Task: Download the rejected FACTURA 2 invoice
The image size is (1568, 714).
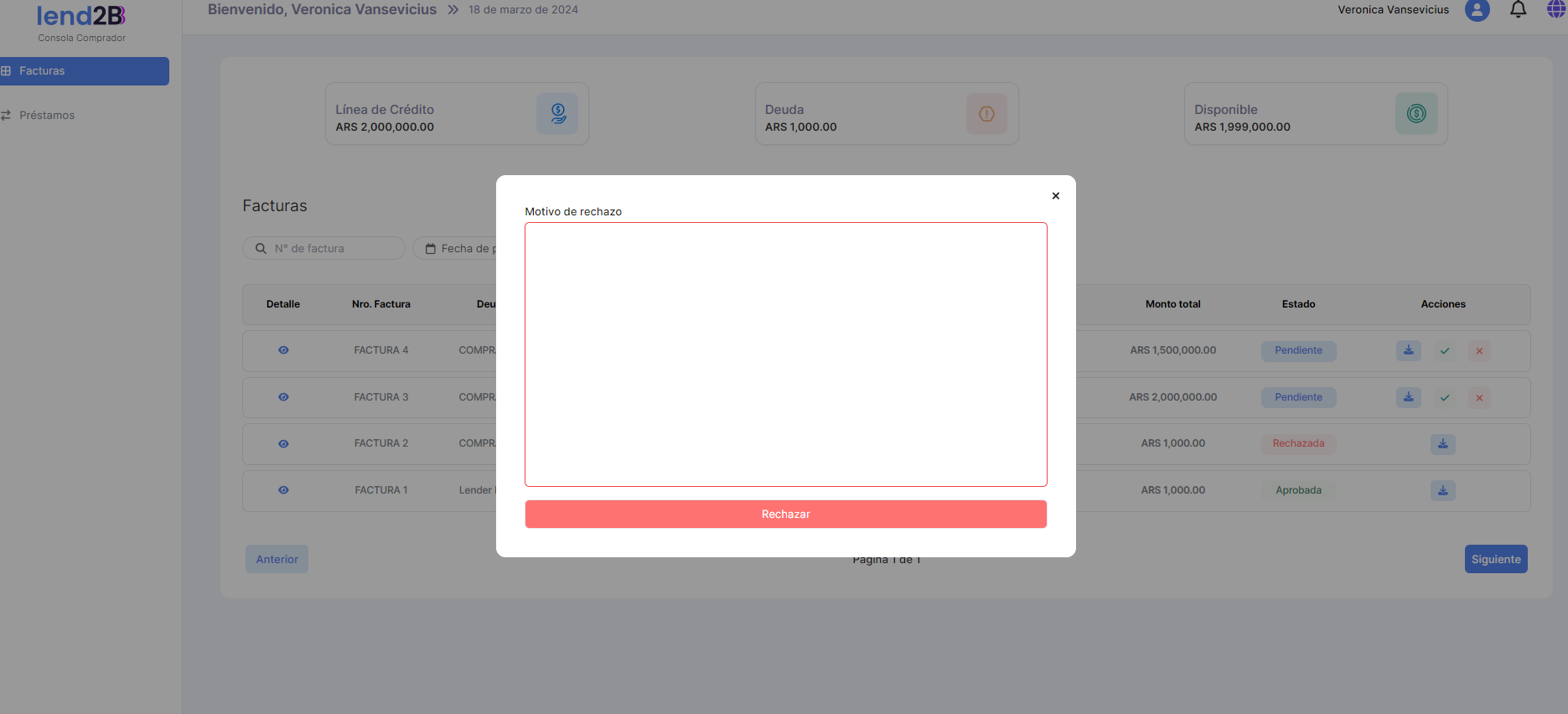Action: coord(1442,444)
